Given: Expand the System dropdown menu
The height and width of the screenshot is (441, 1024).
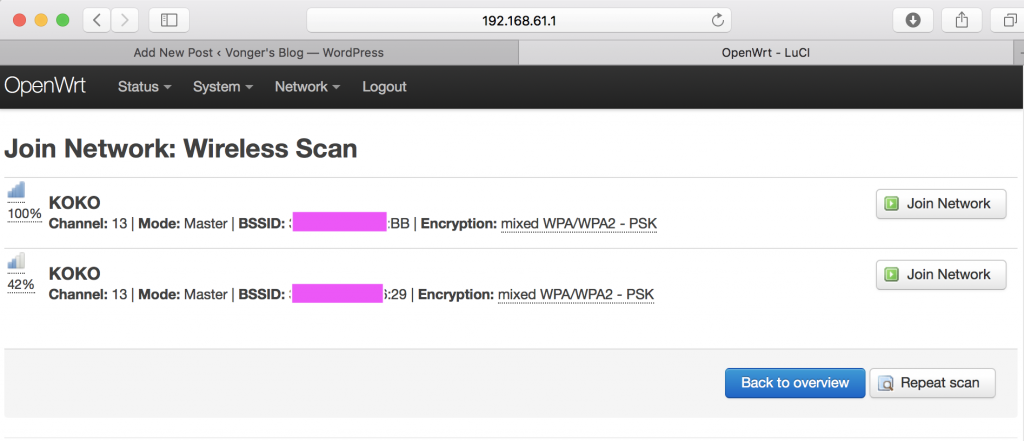Looking at the screenshot, I should (223, 87).
